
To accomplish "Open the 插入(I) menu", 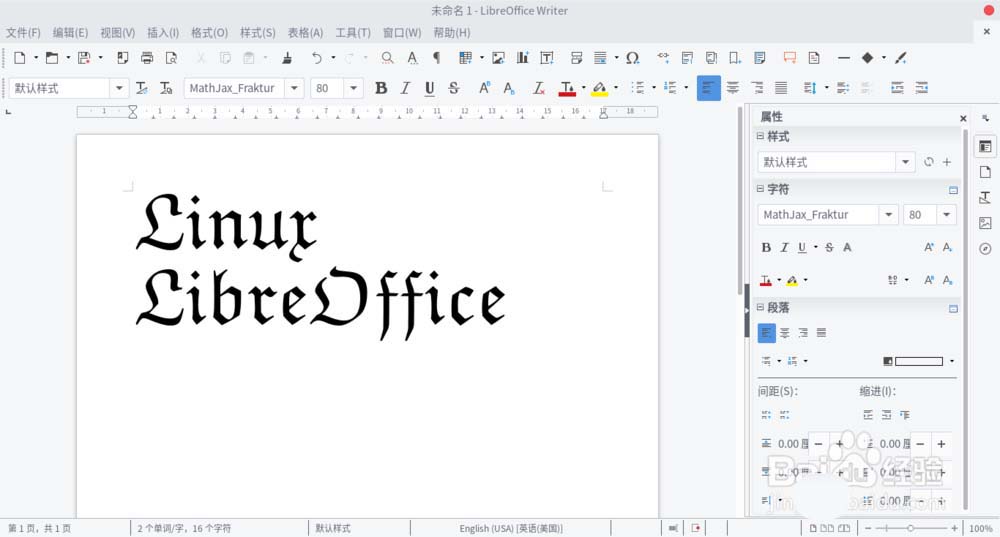I will tap(163, 33).
